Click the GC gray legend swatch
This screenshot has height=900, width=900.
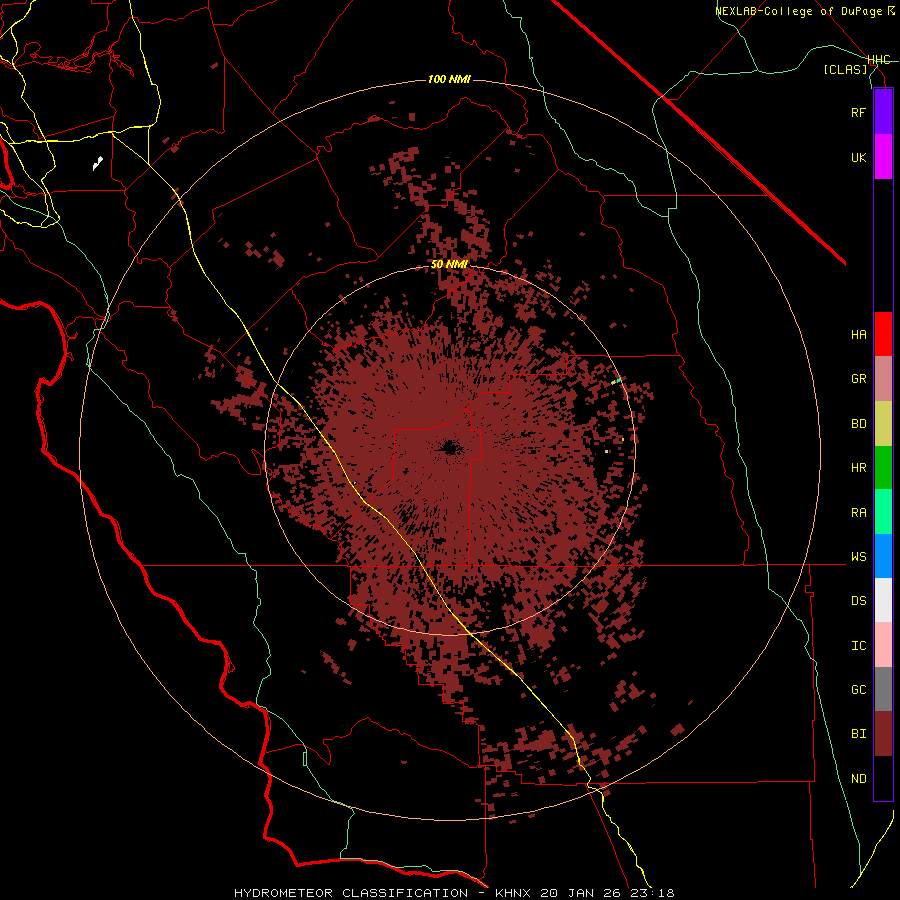[x=883, y=689]
